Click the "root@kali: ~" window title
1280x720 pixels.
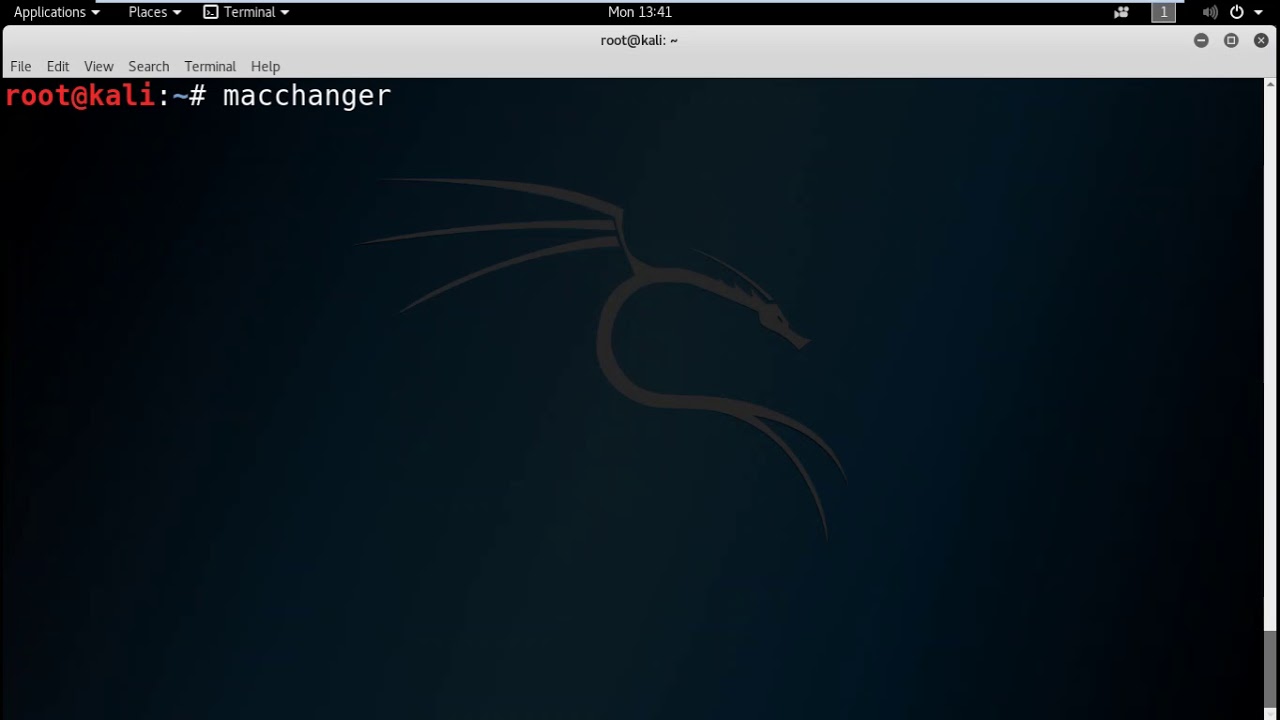point(639,40)
